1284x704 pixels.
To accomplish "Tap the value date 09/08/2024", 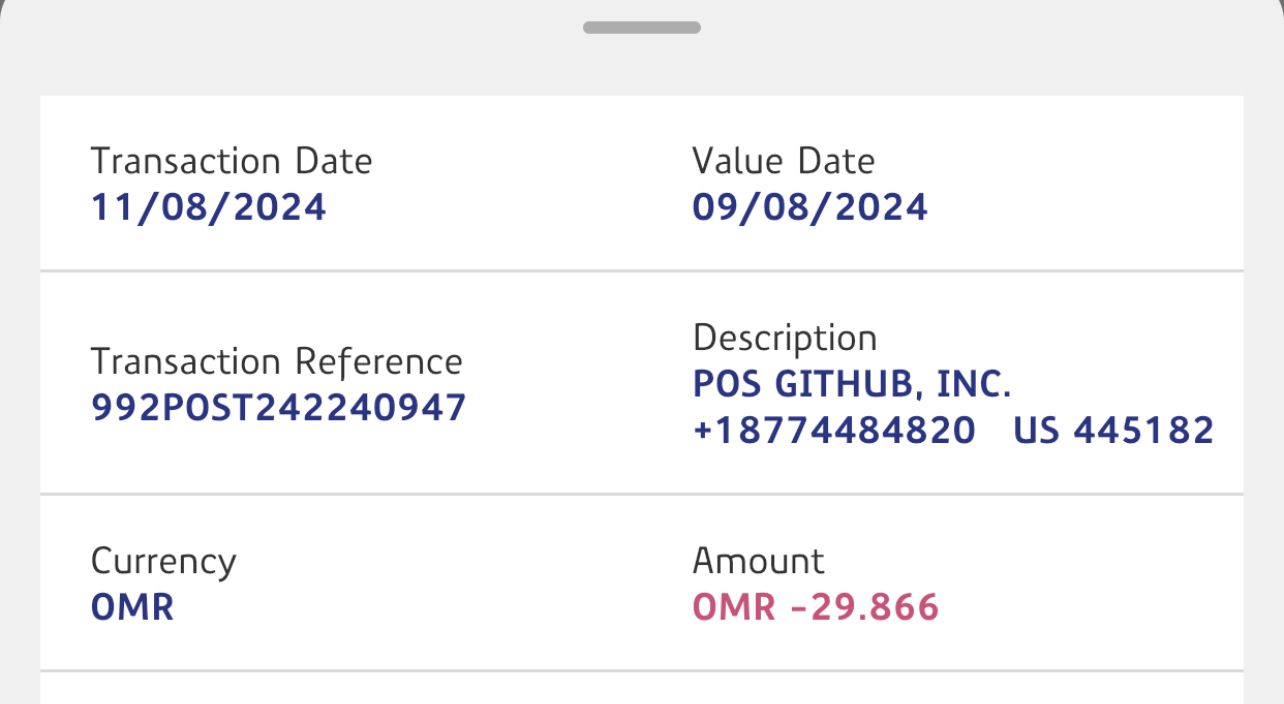I will click(809, 208).
